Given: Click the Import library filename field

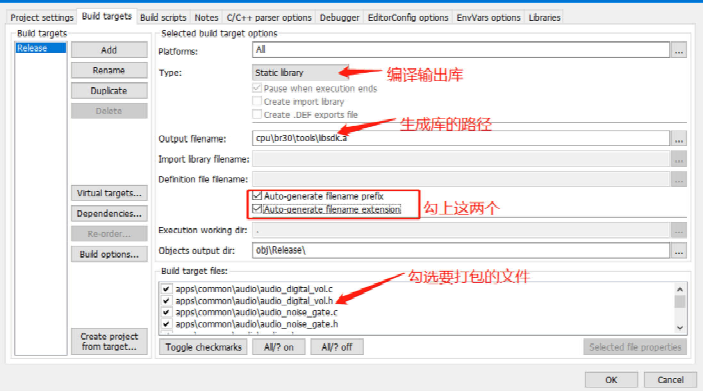Looking at the screenshot, I should click(x=461, y=159).
